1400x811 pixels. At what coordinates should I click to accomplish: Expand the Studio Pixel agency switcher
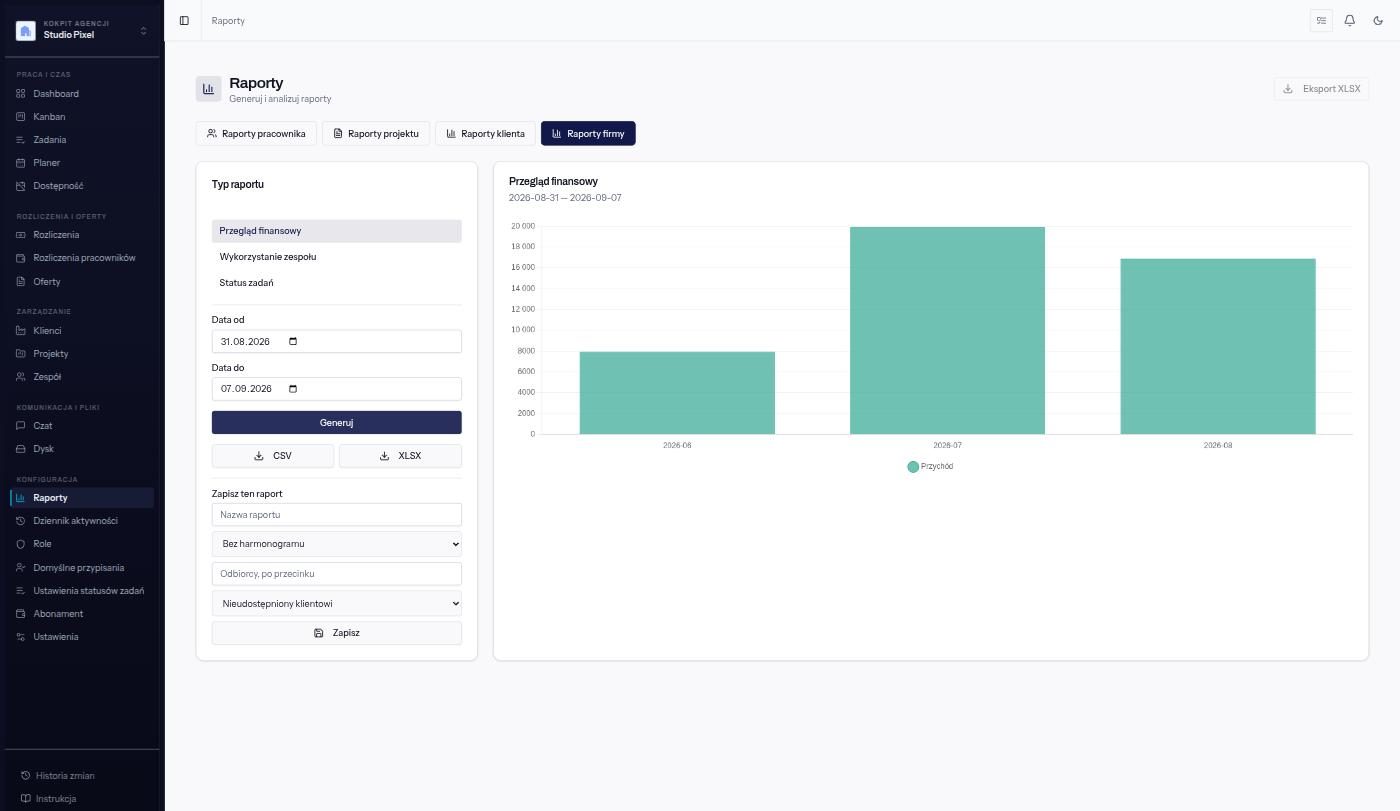82,30
